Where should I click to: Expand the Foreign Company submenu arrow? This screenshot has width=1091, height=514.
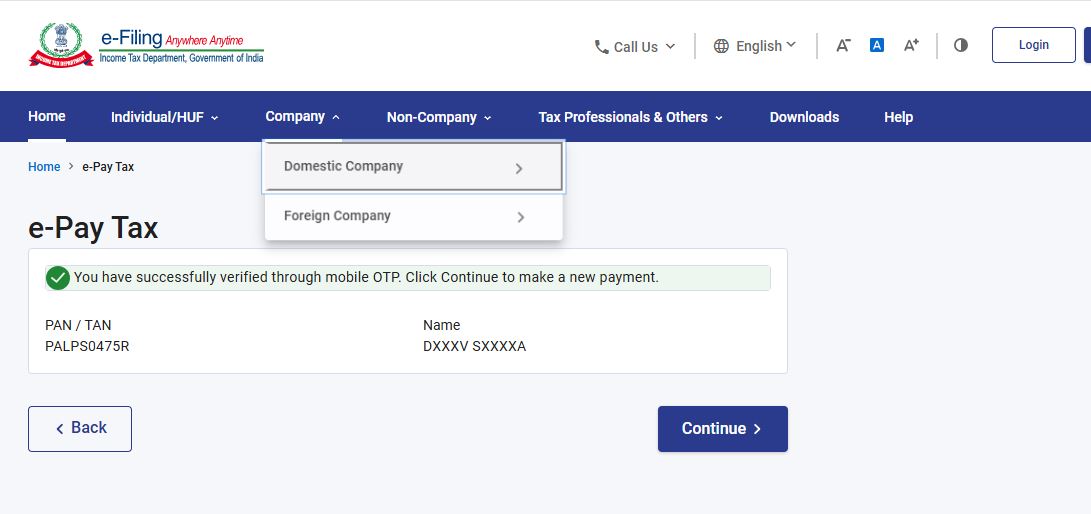tap(520, 217)
